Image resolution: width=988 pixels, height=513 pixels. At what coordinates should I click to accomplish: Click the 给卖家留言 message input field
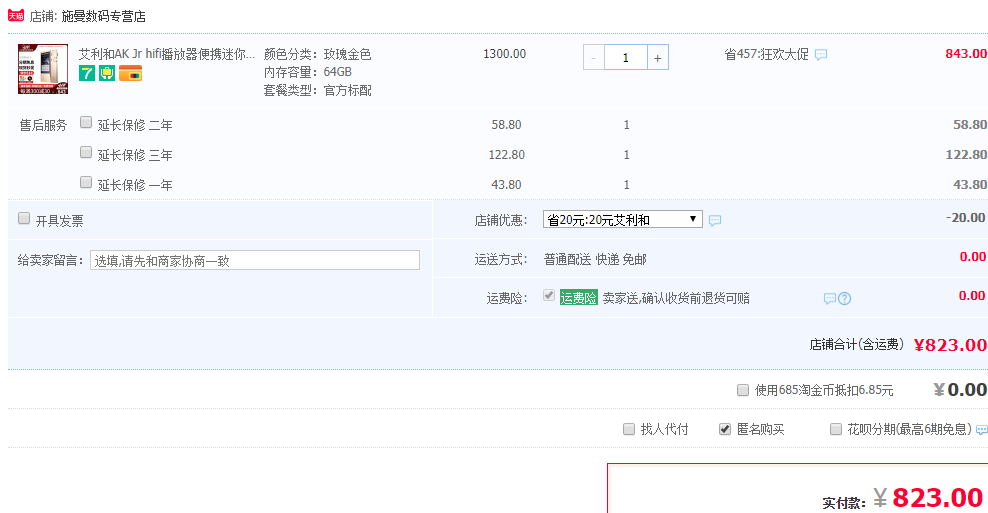(x=255, y=260)
